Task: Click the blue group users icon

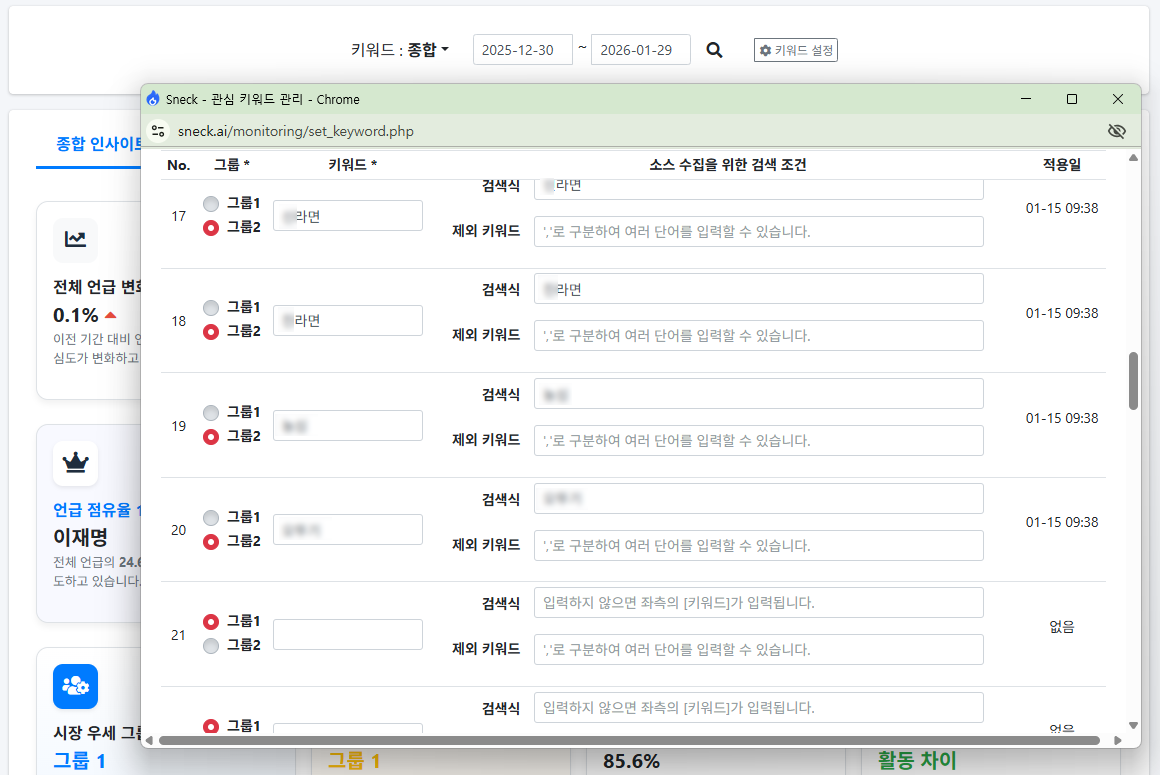Action: [75, 686]
